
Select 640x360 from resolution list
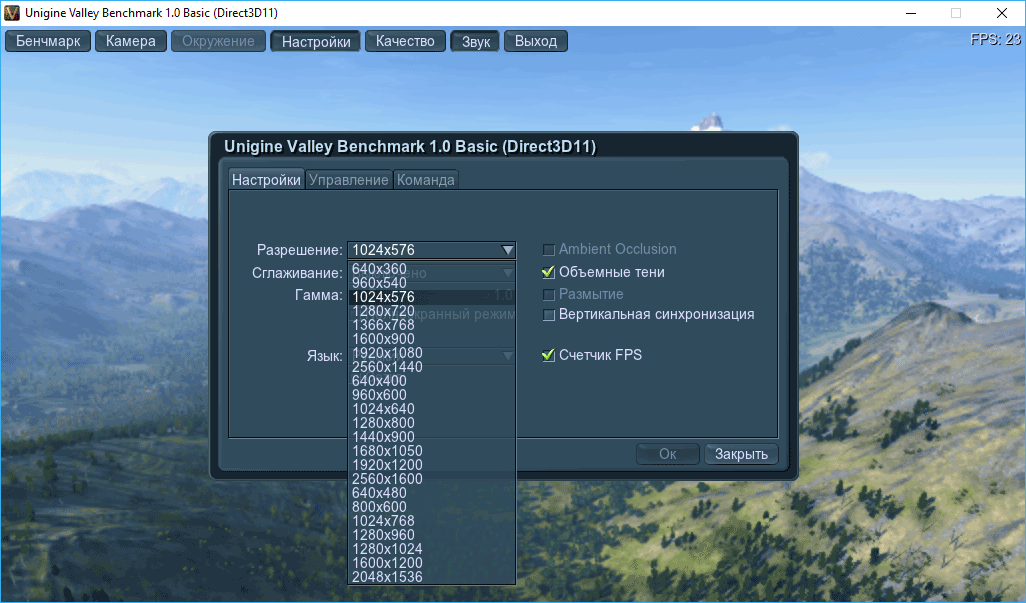(432, 269)
